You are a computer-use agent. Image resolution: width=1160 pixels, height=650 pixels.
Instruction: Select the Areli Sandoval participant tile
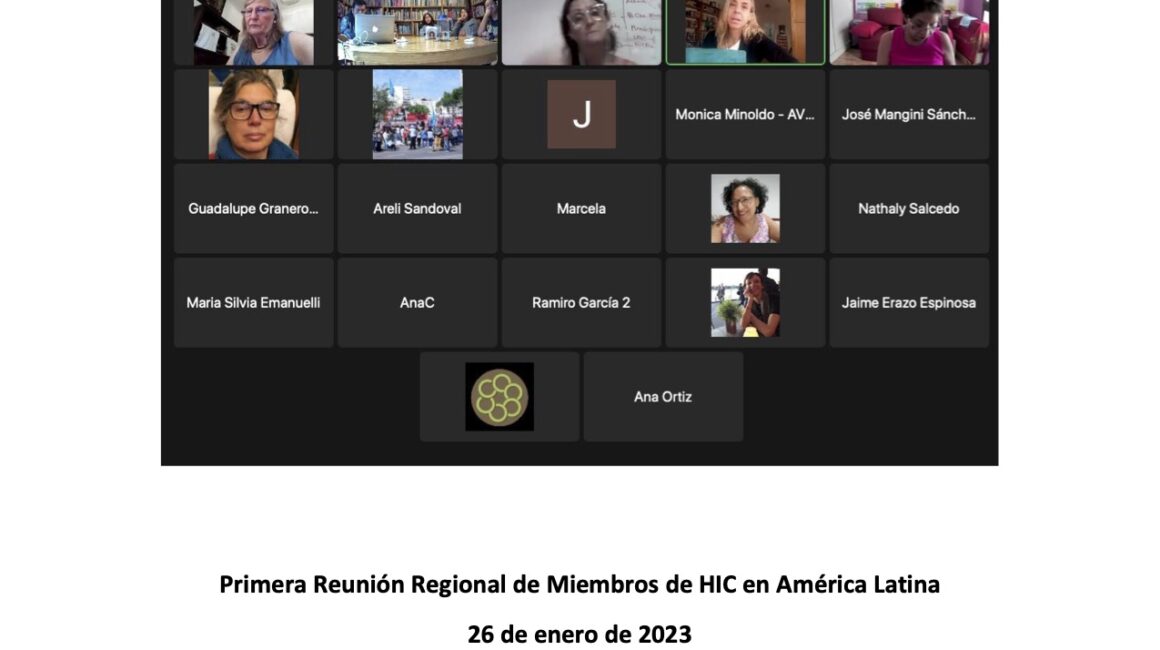coord(417,209)
